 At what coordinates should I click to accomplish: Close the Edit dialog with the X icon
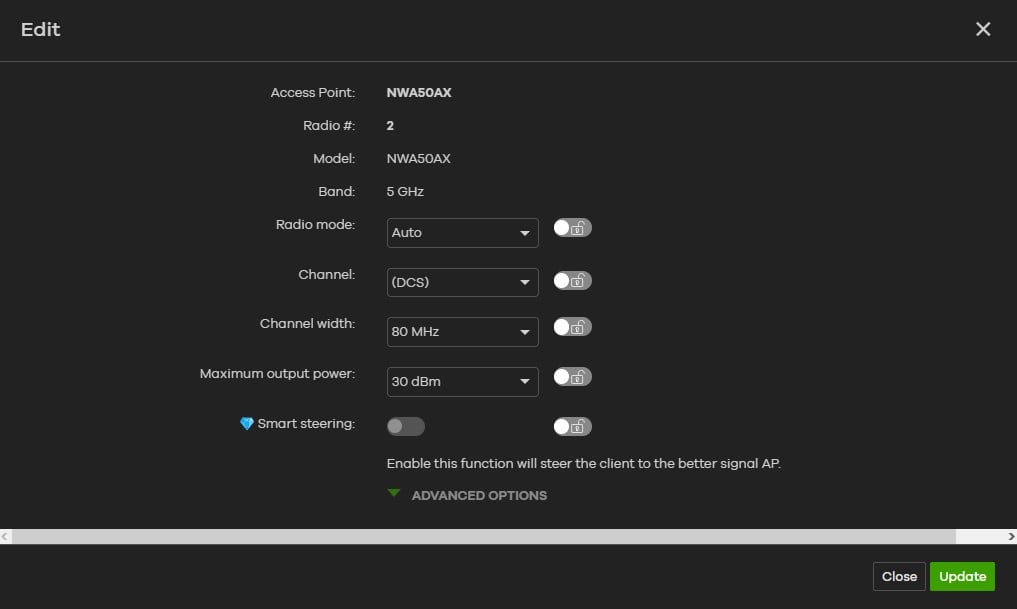[x=983, y=29]
